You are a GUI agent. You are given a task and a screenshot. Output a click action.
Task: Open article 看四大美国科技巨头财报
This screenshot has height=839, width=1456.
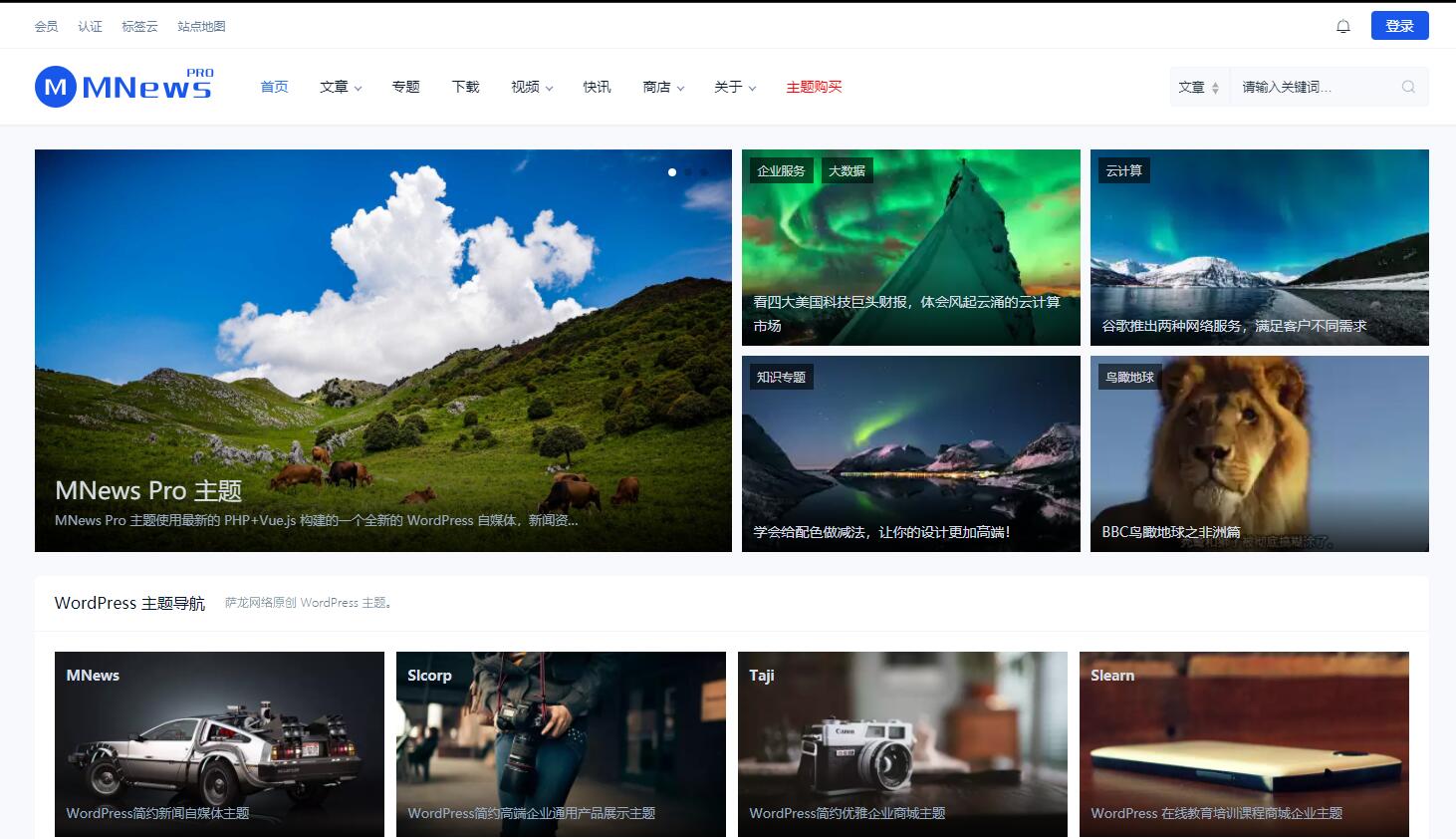[x=906, y=313]
